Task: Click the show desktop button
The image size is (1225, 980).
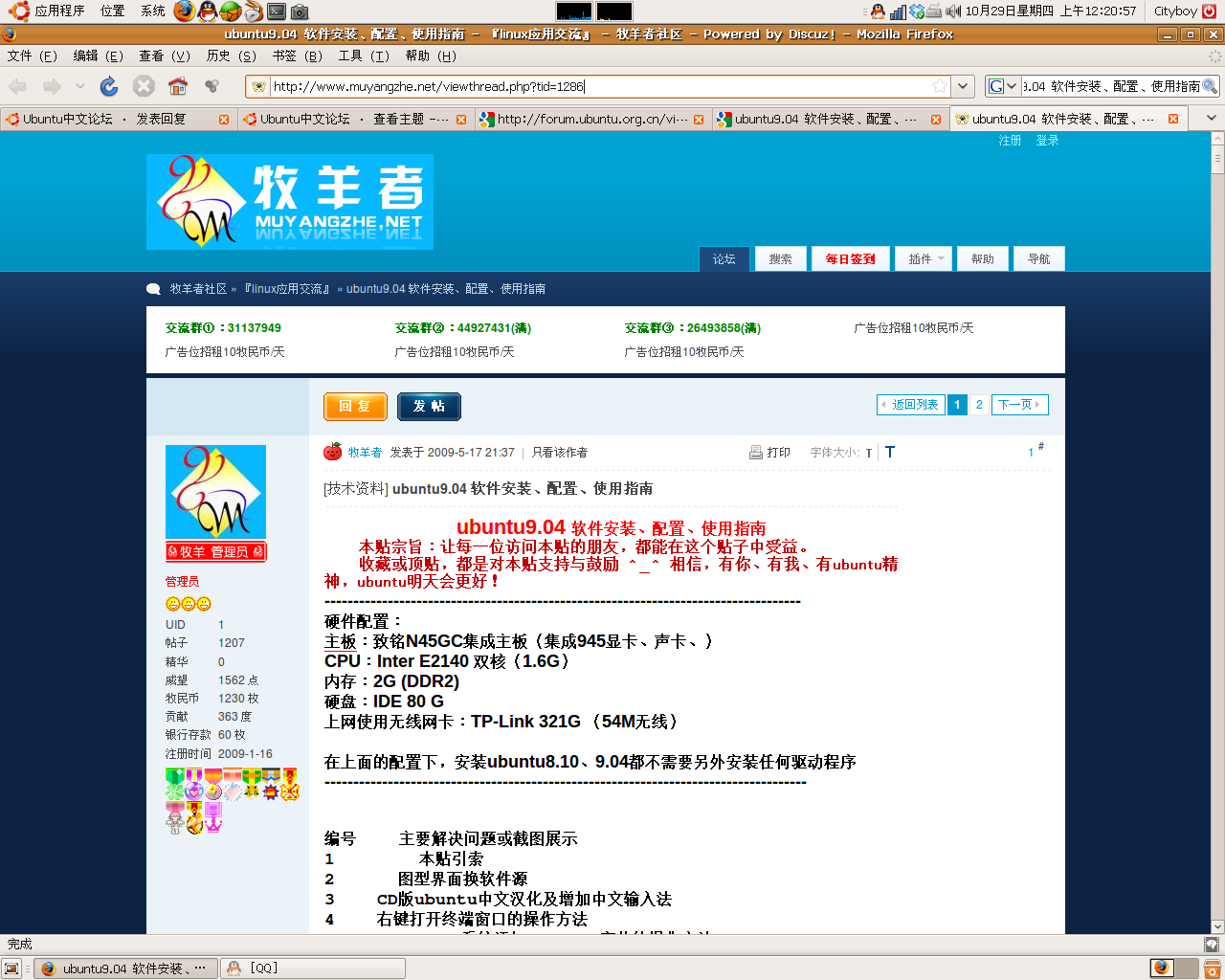Action: coord(11,968)
